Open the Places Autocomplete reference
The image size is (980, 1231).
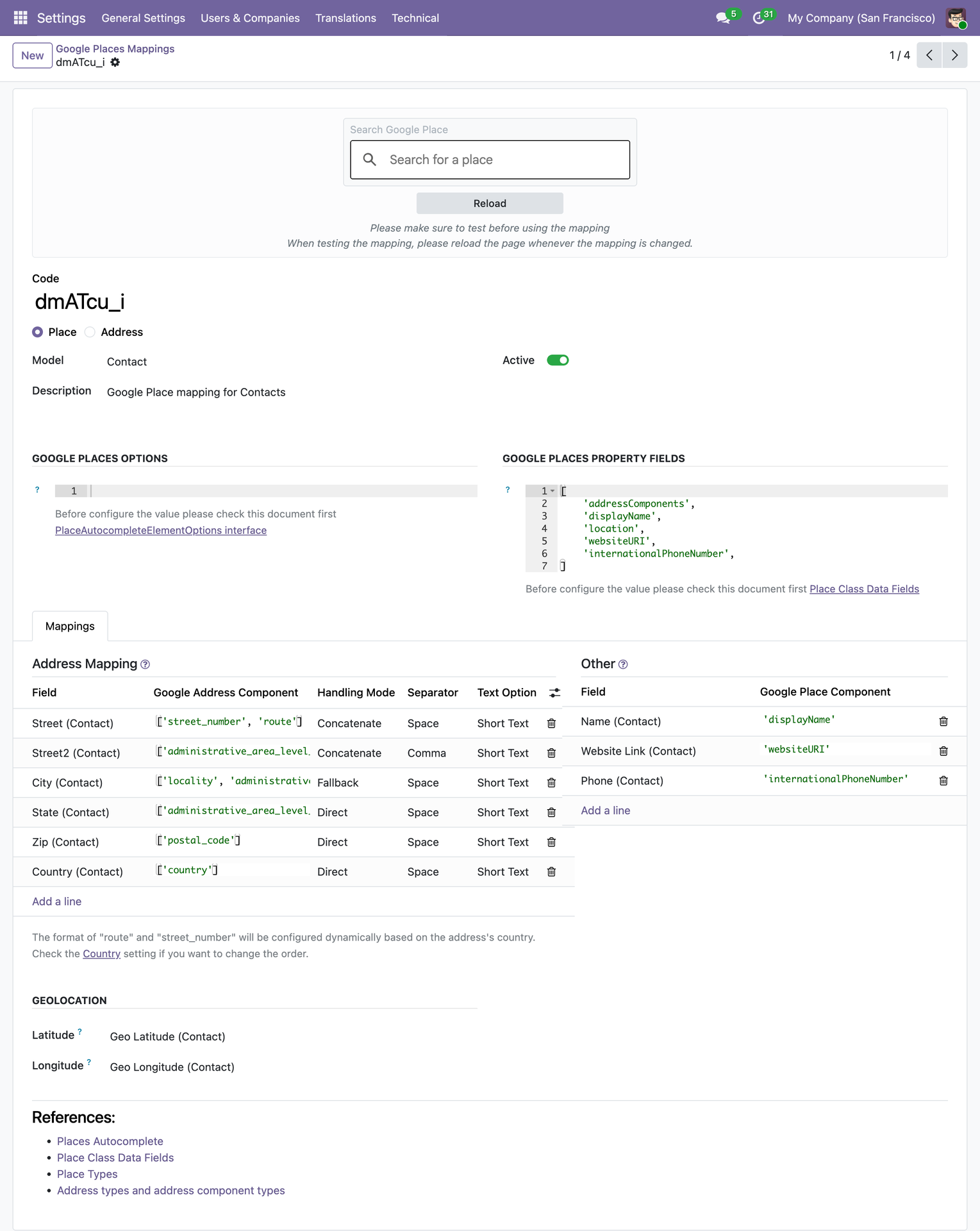[110, 1141]
